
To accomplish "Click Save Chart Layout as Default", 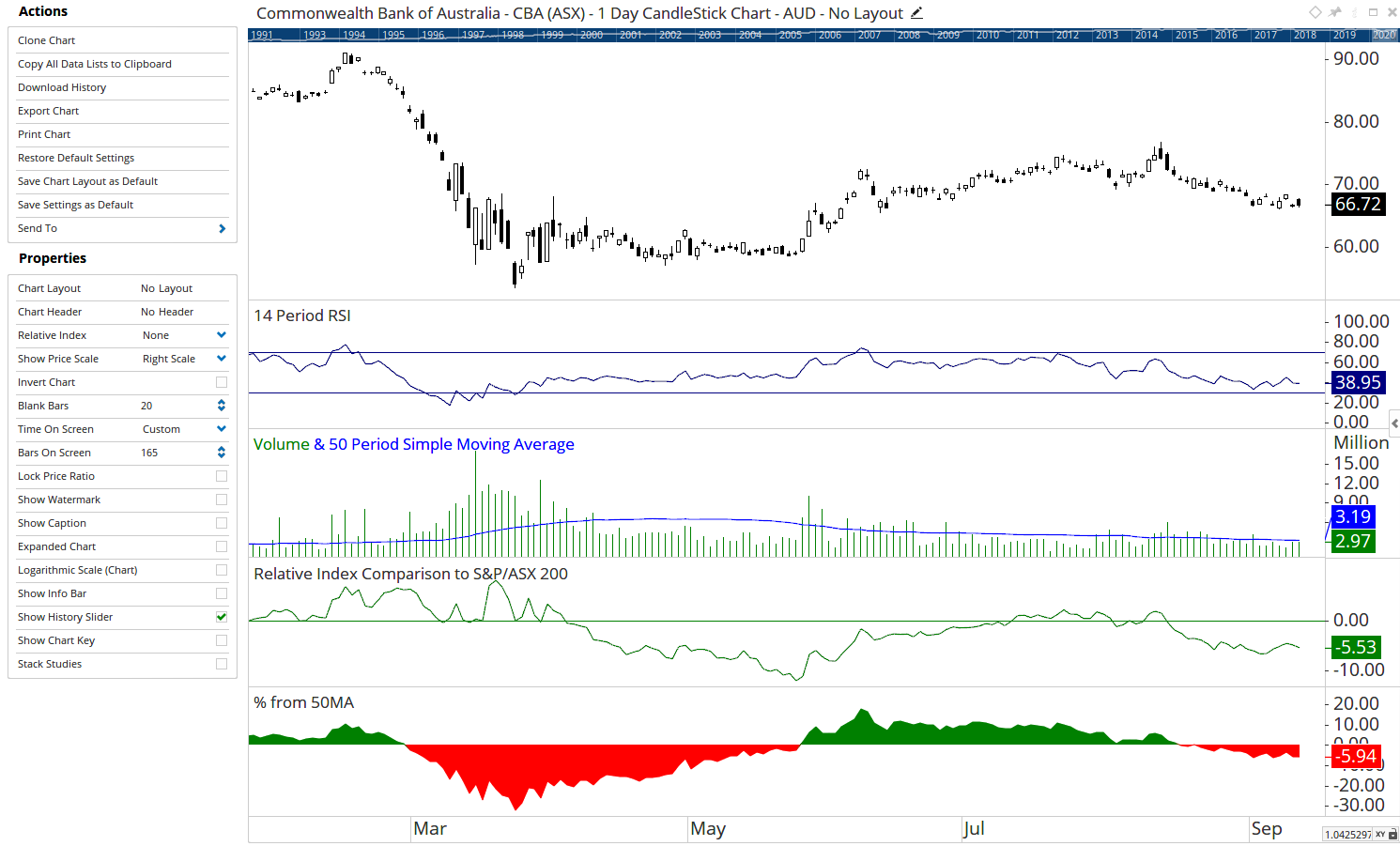I will [122, 181].
